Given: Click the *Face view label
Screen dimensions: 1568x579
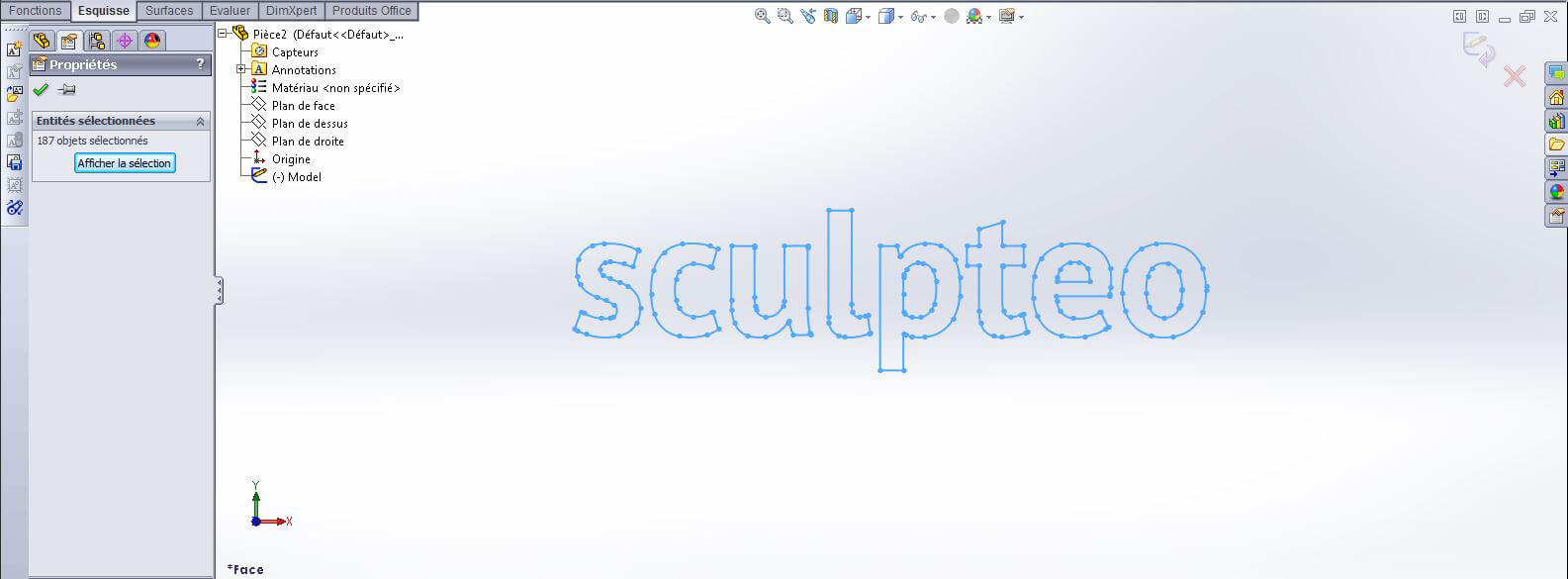Looking at the screenshot, I should click(245, 569).
